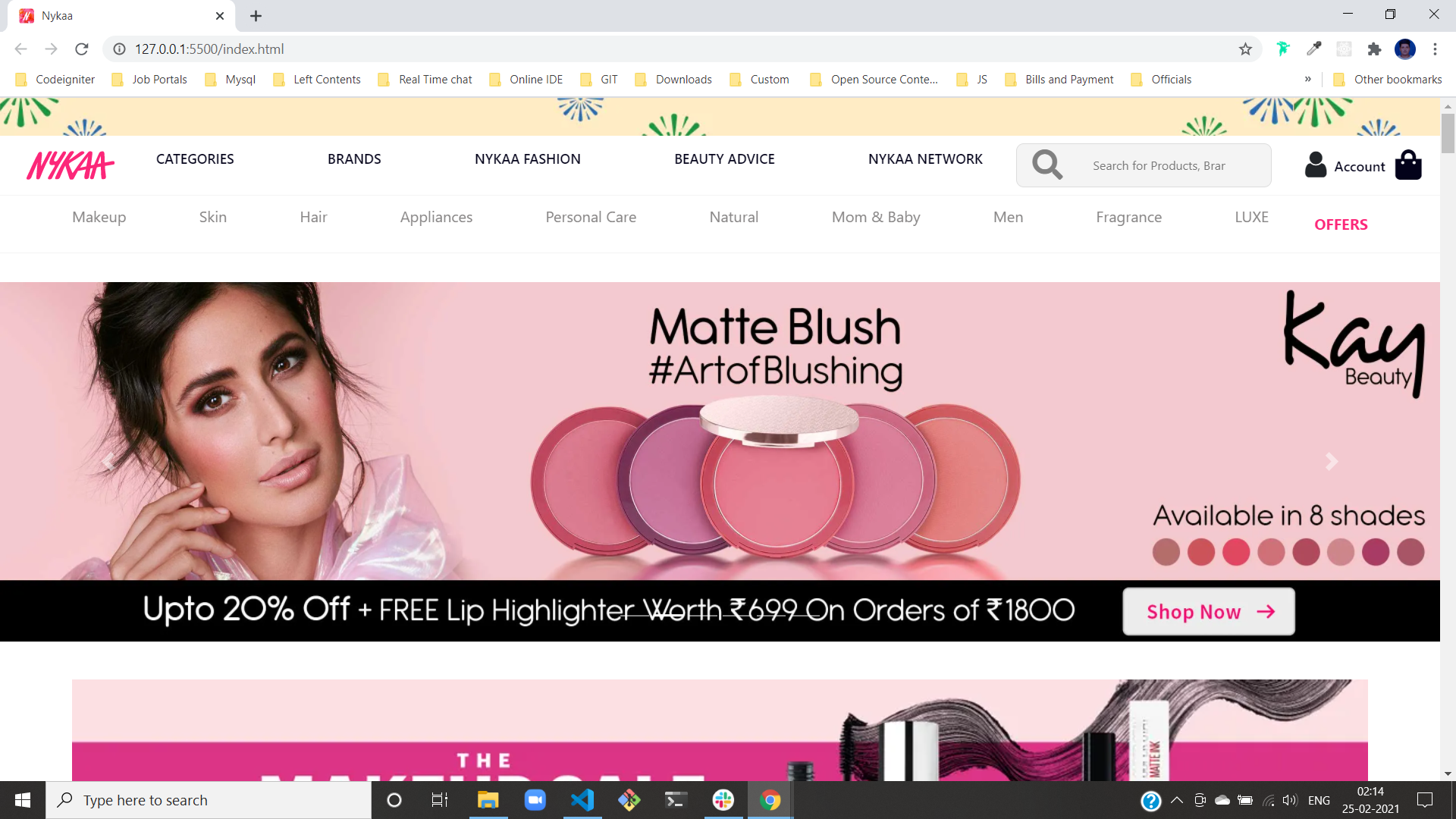
Task: Select the Appliances category
Action: 436,217
